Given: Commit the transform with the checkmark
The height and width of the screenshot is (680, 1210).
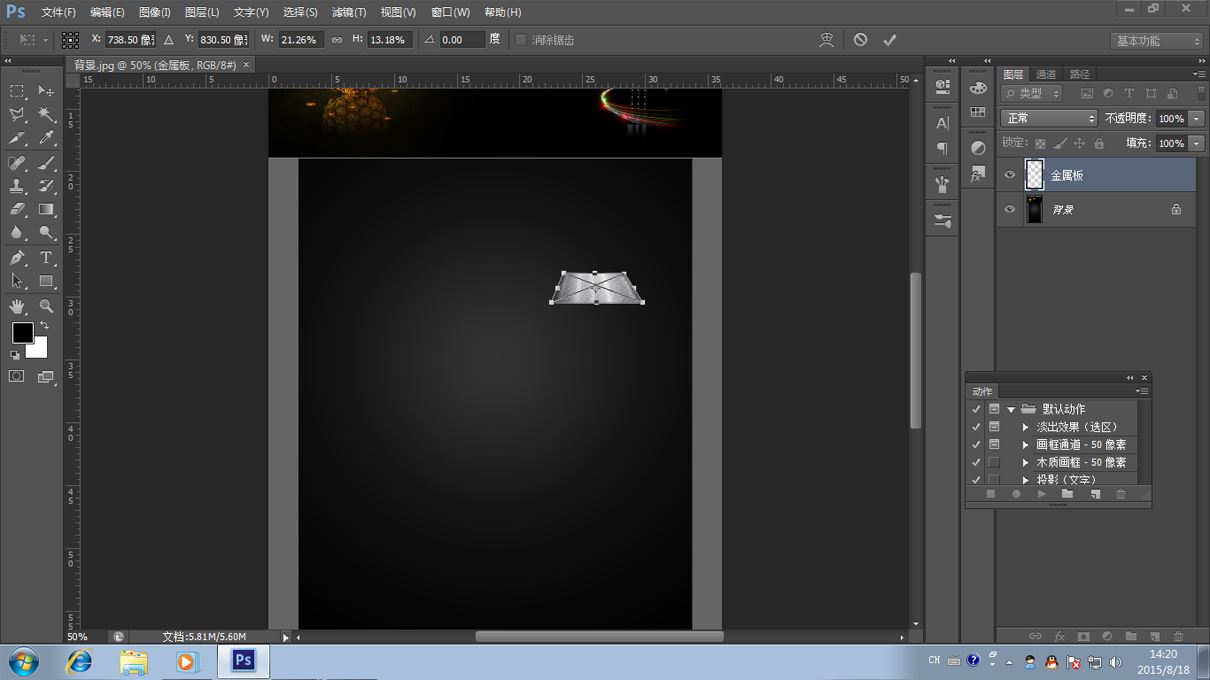Looking at the screenshot, I should (x=890, y=40).
